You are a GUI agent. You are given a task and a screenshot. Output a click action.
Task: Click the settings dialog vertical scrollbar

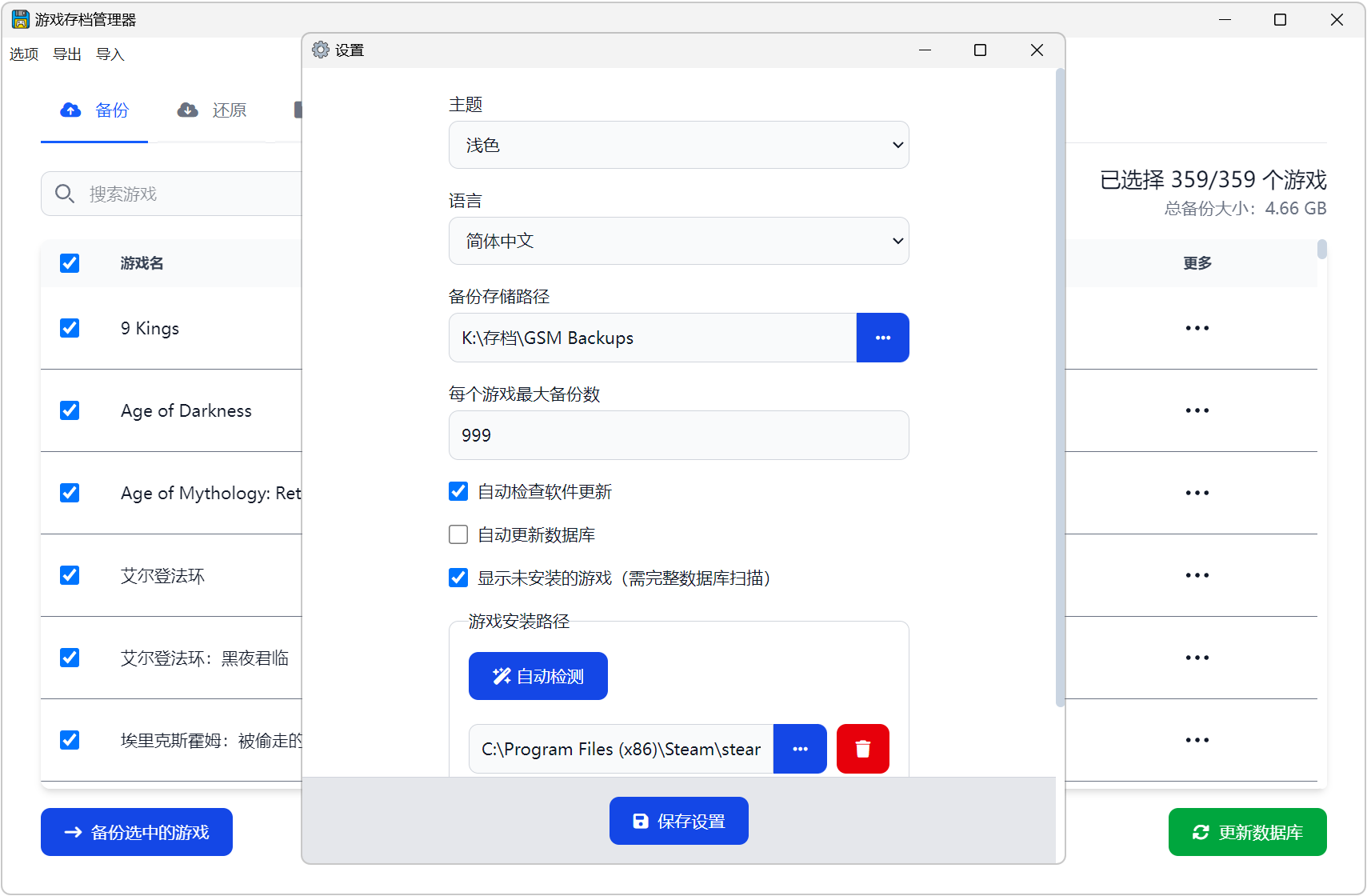click(x=1061, y=388)
